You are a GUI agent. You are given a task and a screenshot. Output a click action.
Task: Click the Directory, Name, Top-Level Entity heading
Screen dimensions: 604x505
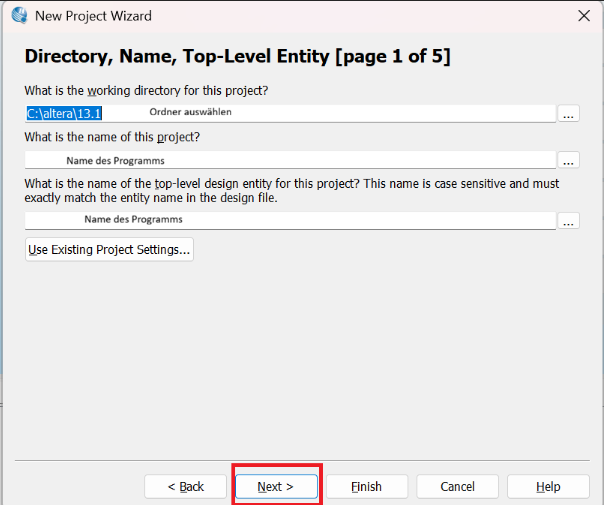coord(237,57)
